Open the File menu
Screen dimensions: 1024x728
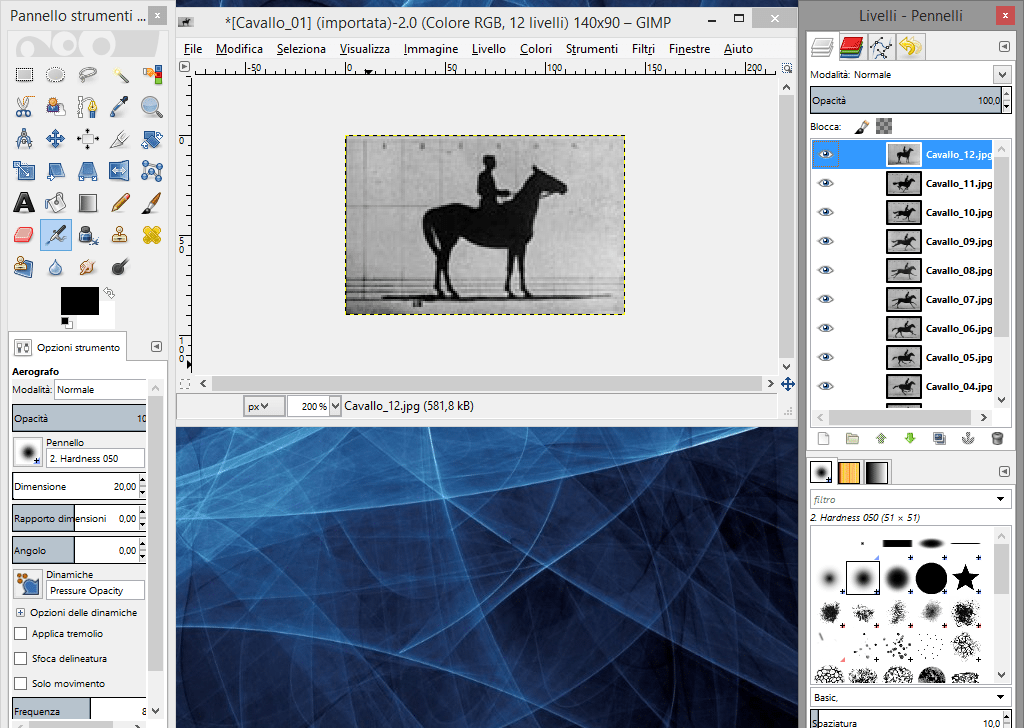[x=193, y=49]
